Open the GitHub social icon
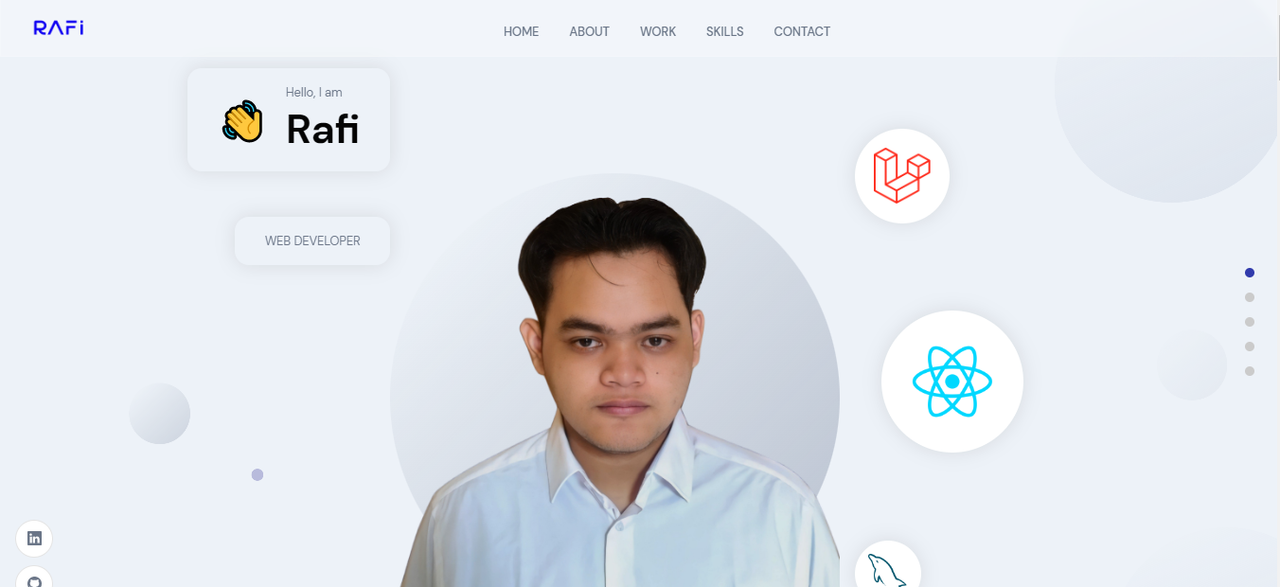Viewport: 1280px width, 587px height. [x=34, y=577]
